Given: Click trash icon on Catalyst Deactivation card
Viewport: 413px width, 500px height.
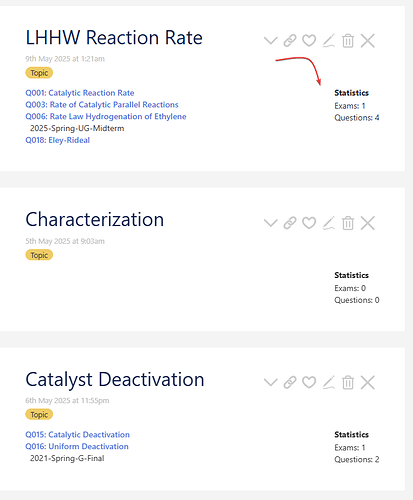Looking at the screenshot, I should pyautogui.click(x=348, y=382).
